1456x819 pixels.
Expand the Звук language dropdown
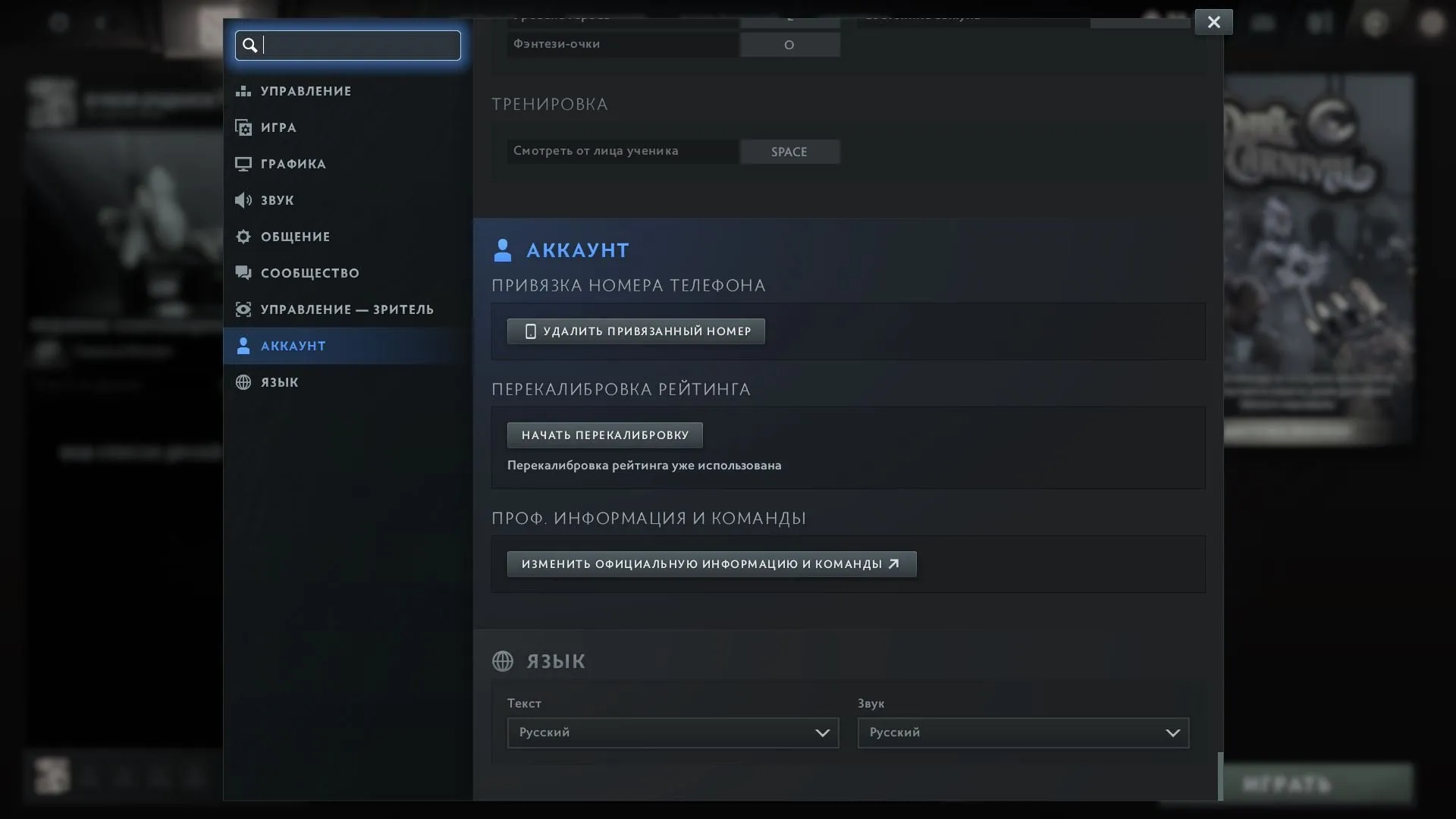[1024, 733]
